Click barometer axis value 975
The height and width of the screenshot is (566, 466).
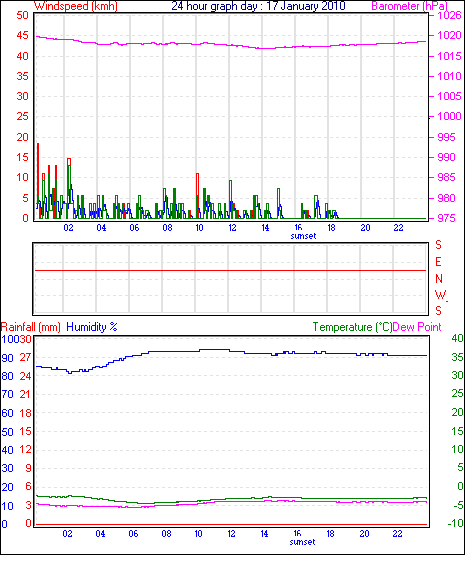pyautogui.click(x=447, y=218)
